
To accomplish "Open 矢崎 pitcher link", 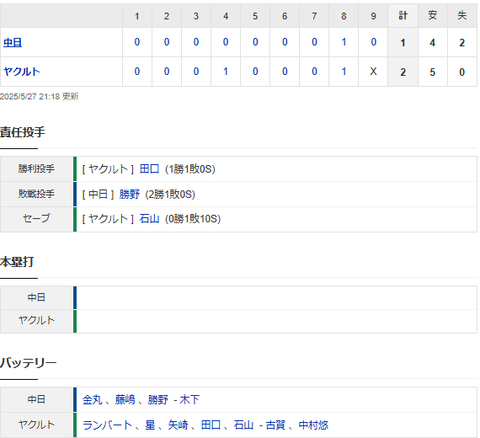I will 178,425.
